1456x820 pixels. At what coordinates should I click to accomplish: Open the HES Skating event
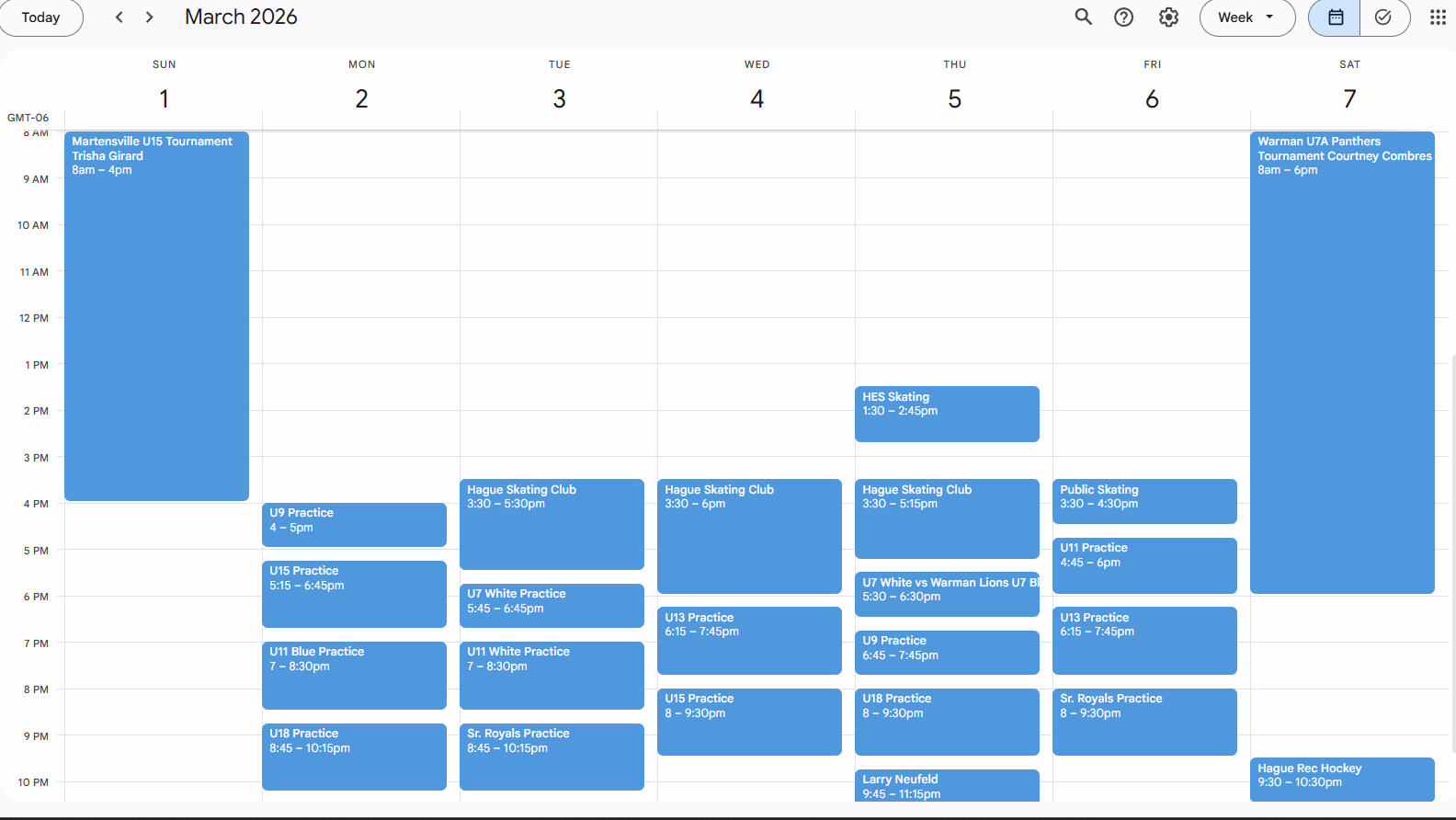click(947, 414)
